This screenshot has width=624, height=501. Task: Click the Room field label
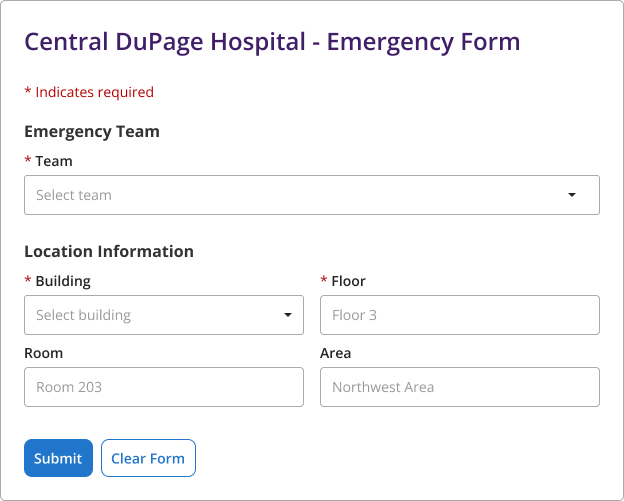click(x=43, y=353)
